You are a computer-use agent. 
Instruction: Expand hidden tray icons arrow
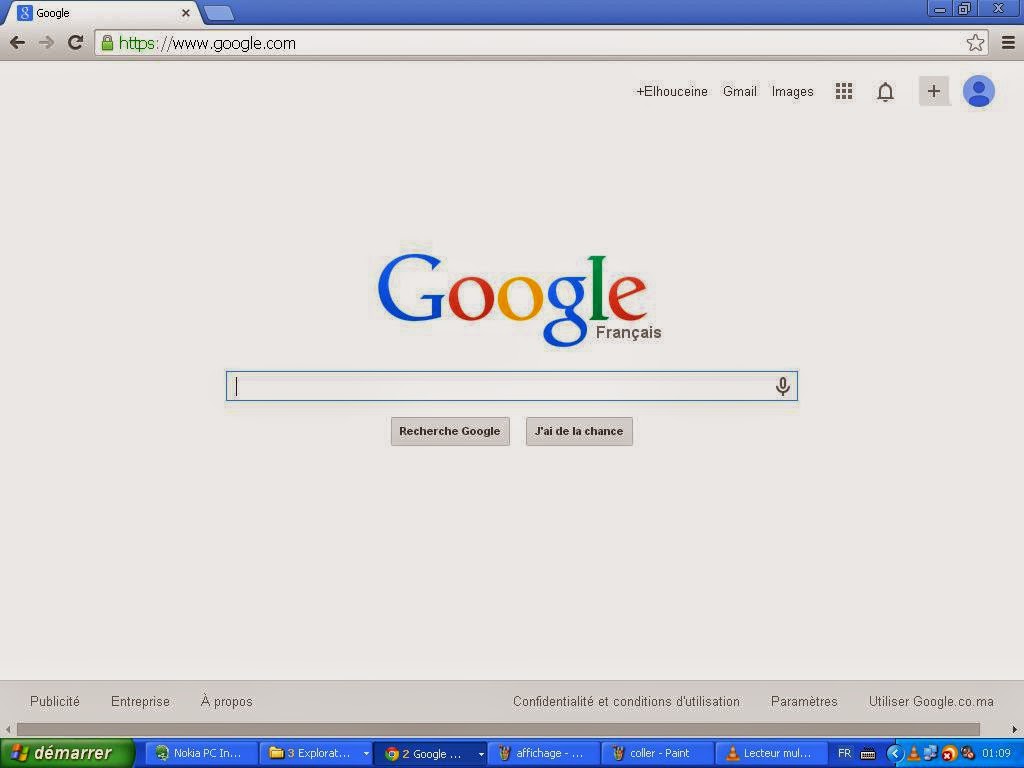point(895,754)
